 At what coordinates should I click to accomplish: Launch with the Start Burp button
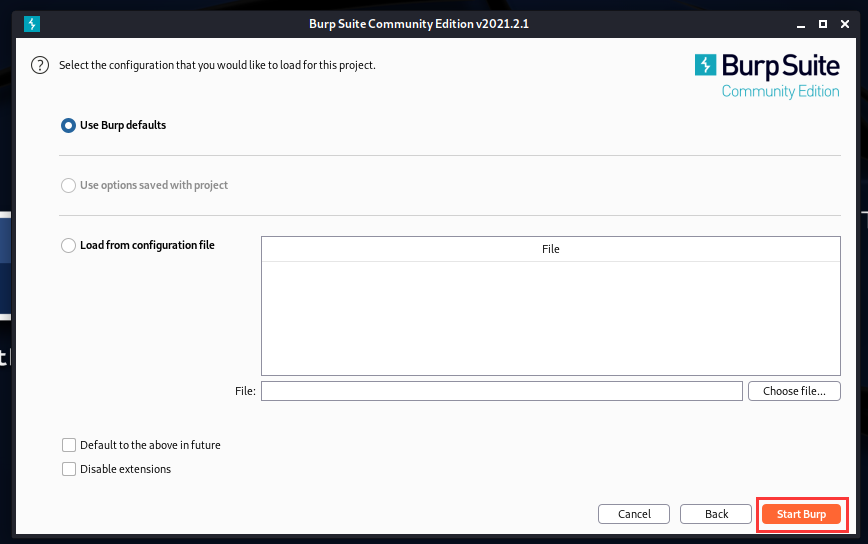tap(801, 514)
